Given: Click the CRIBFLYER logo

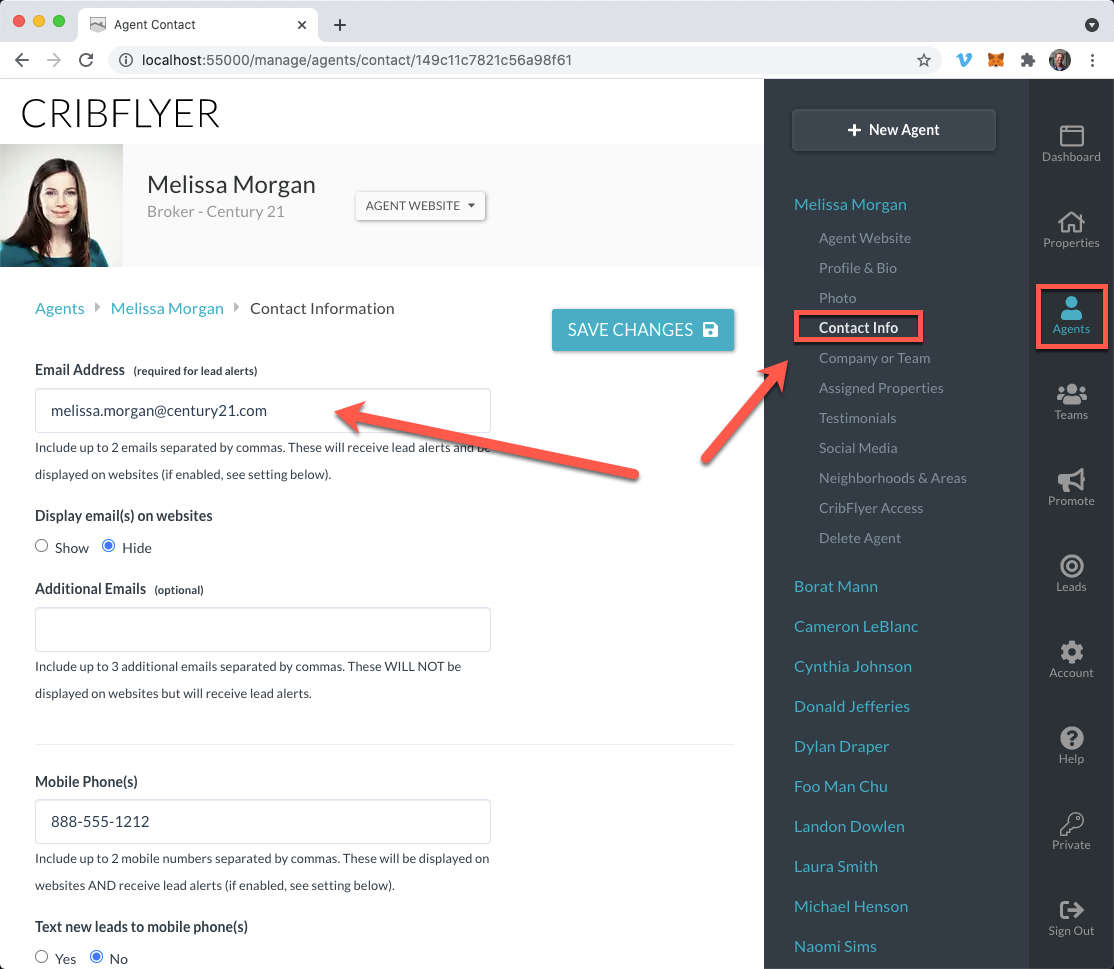Looking at the screenshot, I should click(x=120, y=114).
